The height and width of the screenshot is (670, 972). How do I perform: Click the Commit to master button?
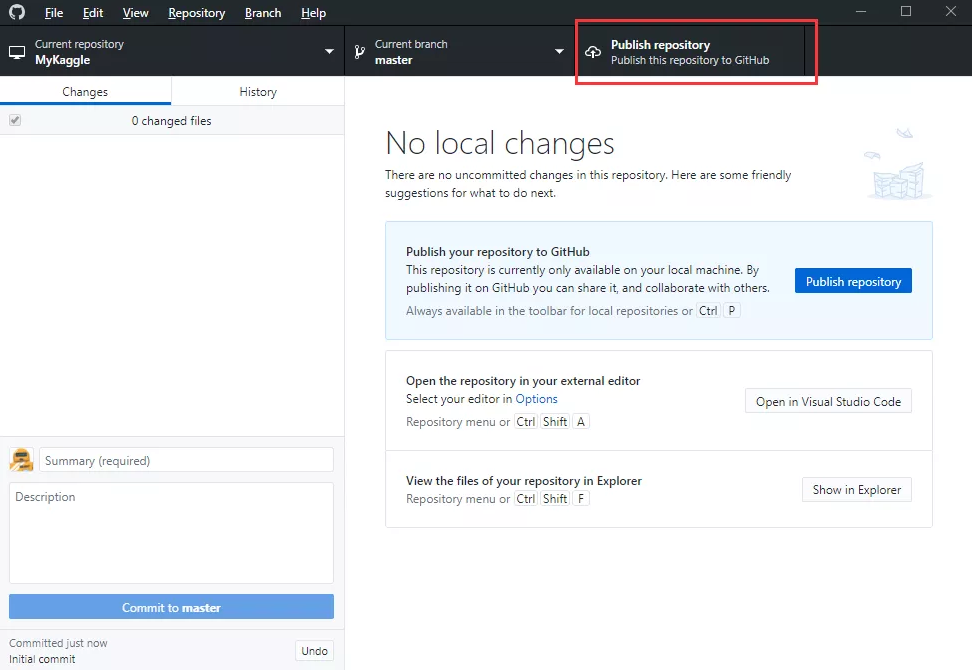[171, 607]
